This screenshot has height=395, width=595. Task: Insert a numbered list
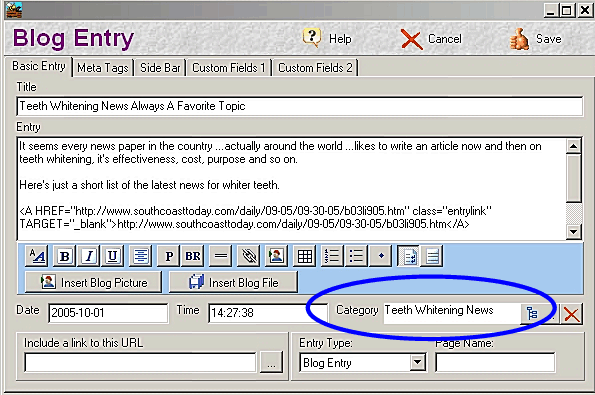pyautogui.click(x=332, y=256)
